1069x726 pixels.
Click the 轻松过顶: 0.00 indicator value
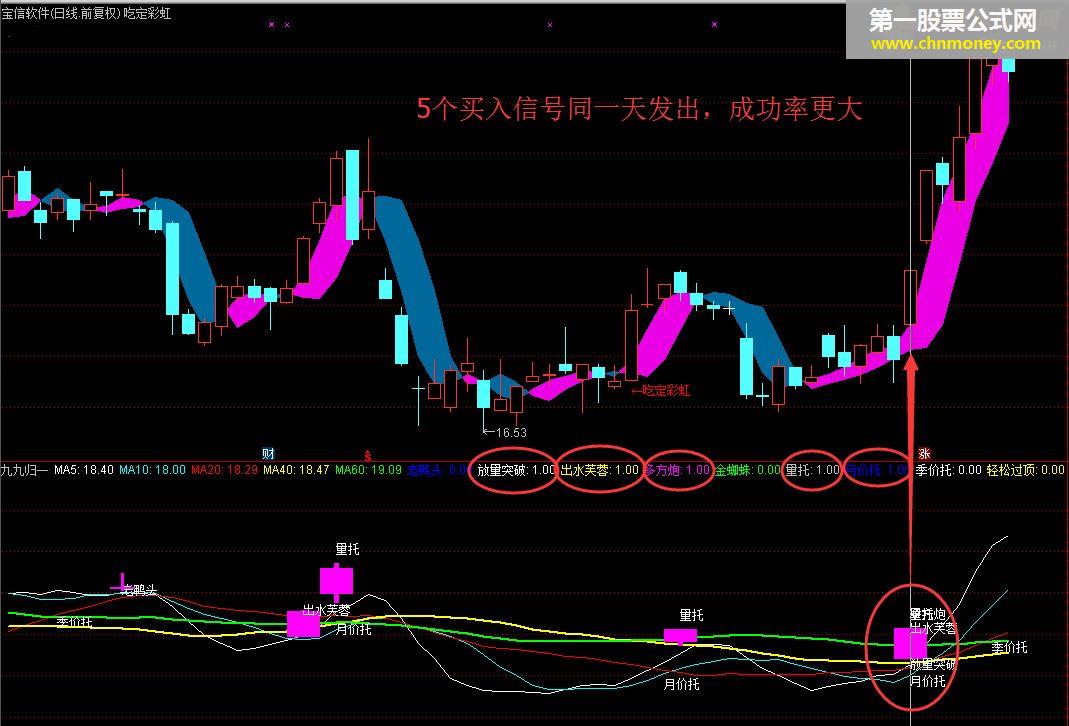point(1025,470)
